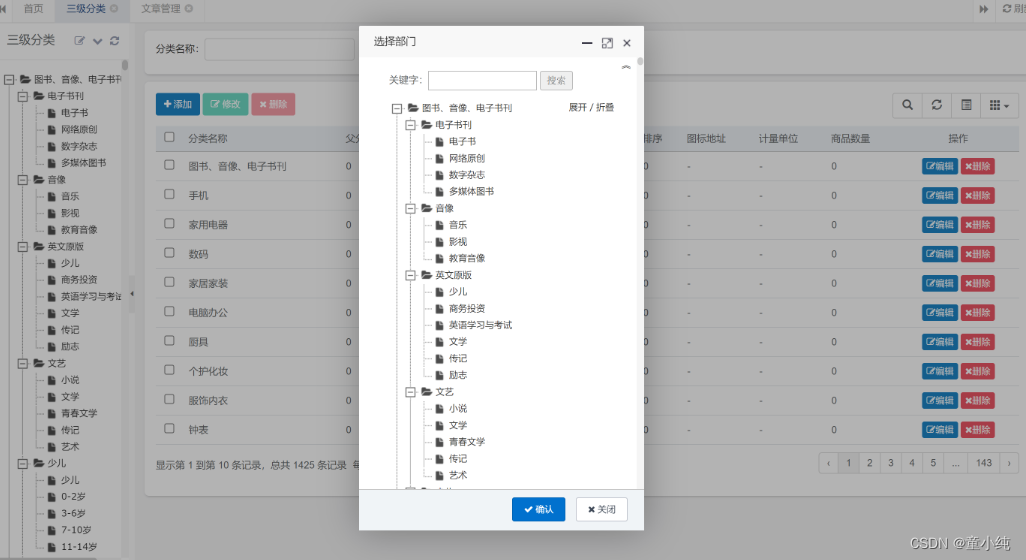Close the 选择部门 dialog
Viewport: 1026px width, 560px height.
(627, 43)
